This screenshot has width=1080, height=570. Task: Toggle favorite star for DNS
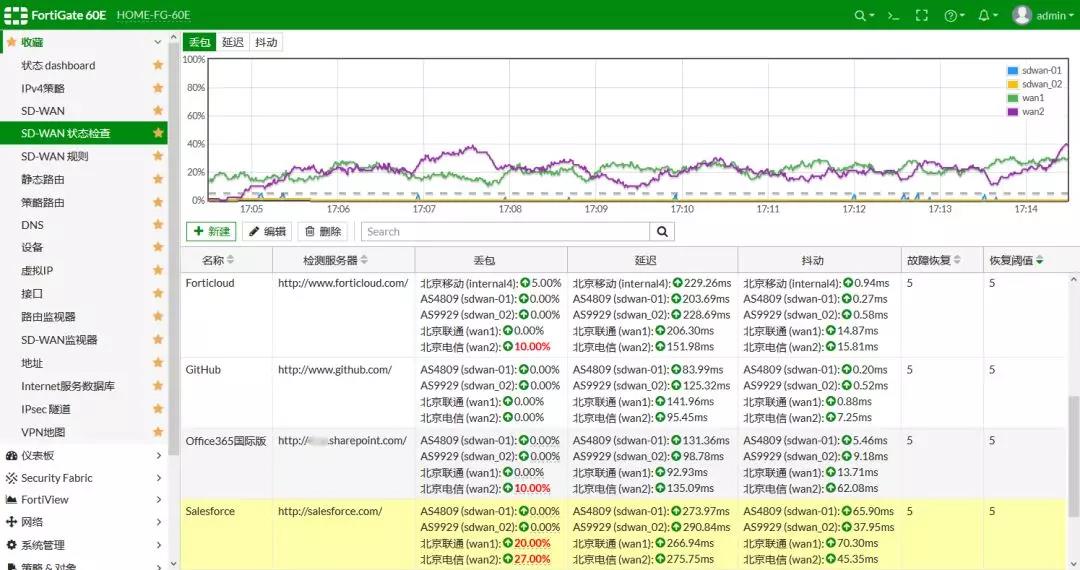(158, 224)
